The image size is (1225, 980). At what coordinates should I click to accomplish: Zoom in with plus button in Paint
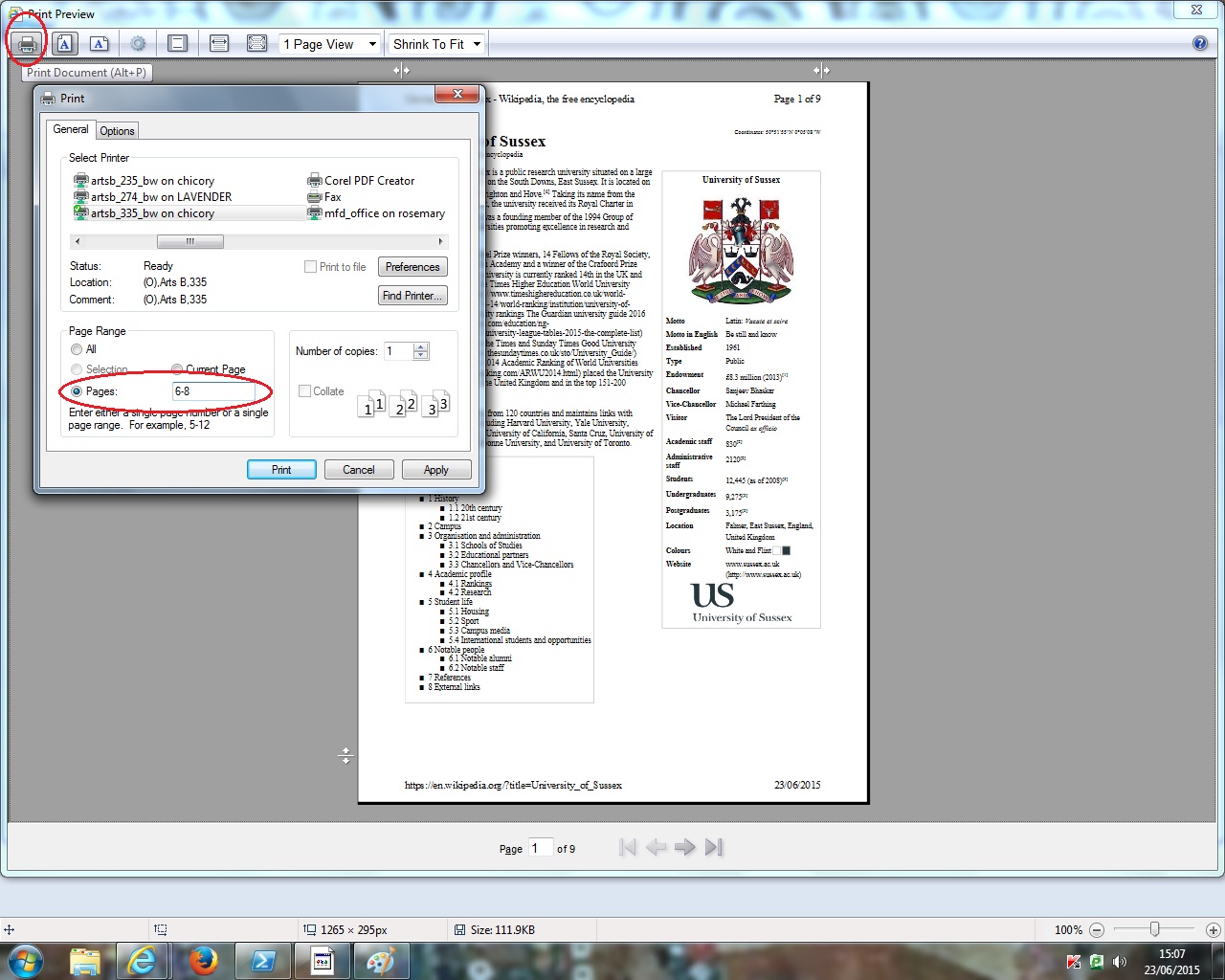coord(1214,929)
